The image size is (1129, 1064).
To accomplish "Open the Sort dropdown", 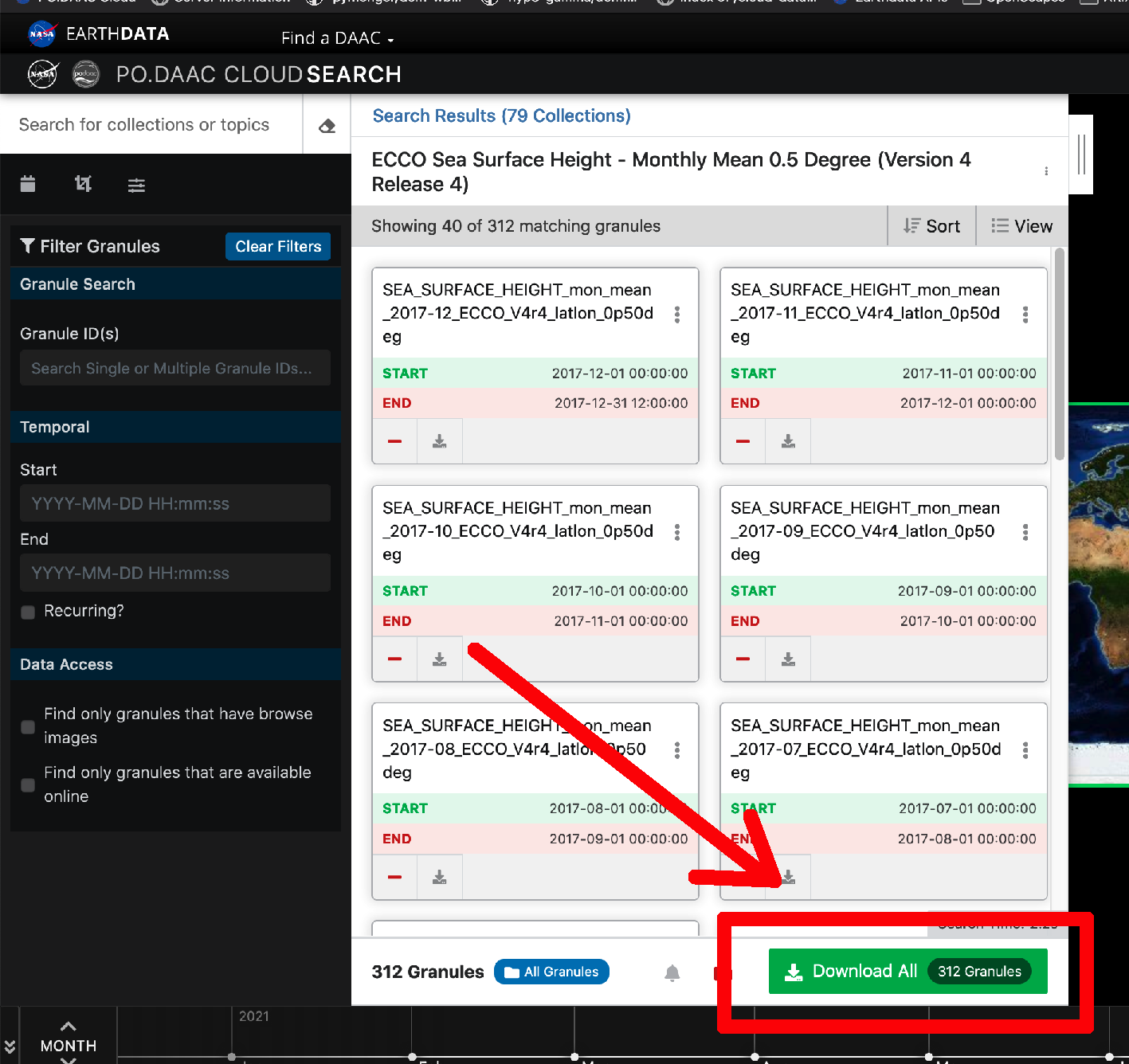I will [931, 226].
